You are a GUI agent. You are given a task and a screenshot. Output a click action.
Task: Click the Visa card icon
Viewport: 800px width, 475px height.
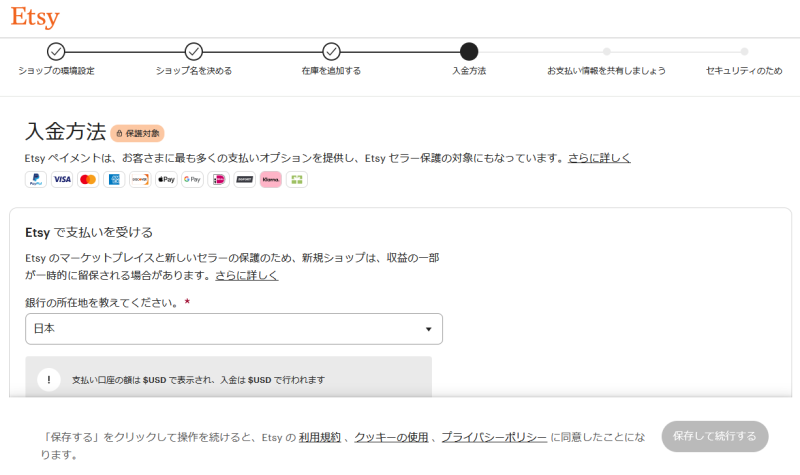[62, 180]
